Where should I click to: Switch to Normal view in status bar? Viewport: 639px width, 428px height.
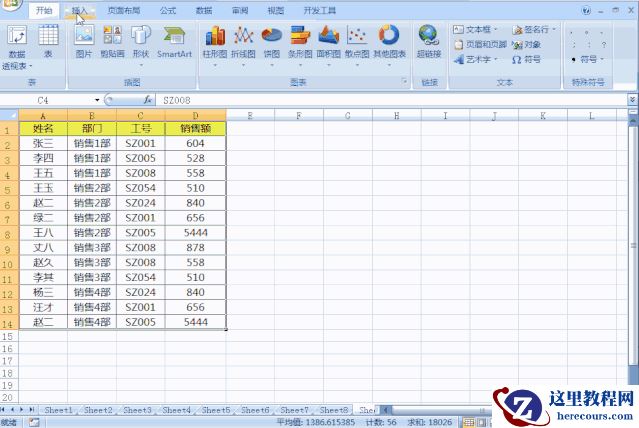coord(469,422)
